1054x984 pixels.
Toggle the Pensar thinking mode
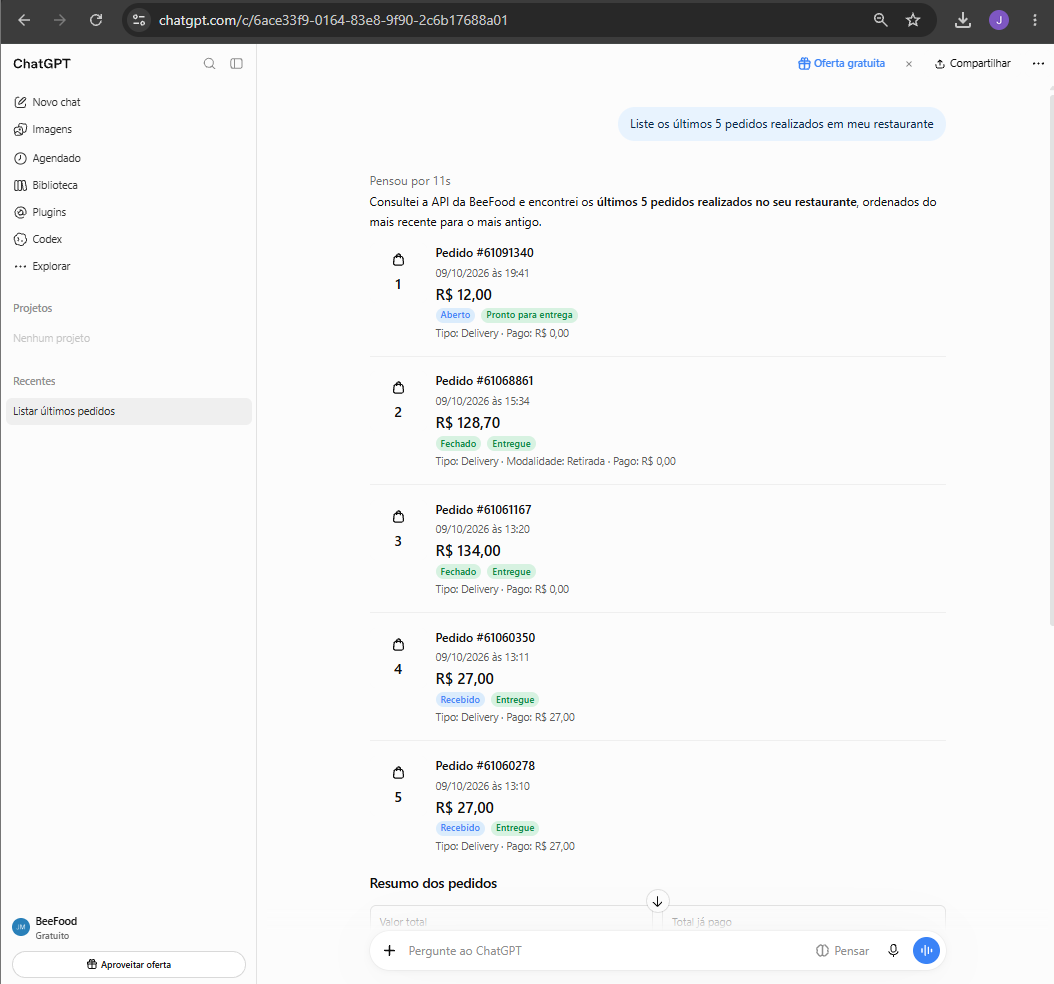843,950
